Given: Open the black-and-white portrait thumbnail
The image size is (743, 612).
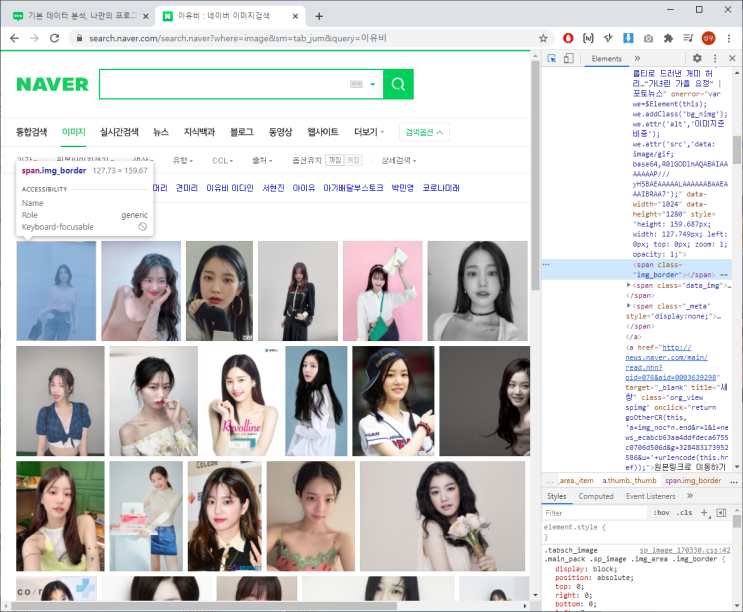Looking at the screenshot, I should tap(477, 291).
